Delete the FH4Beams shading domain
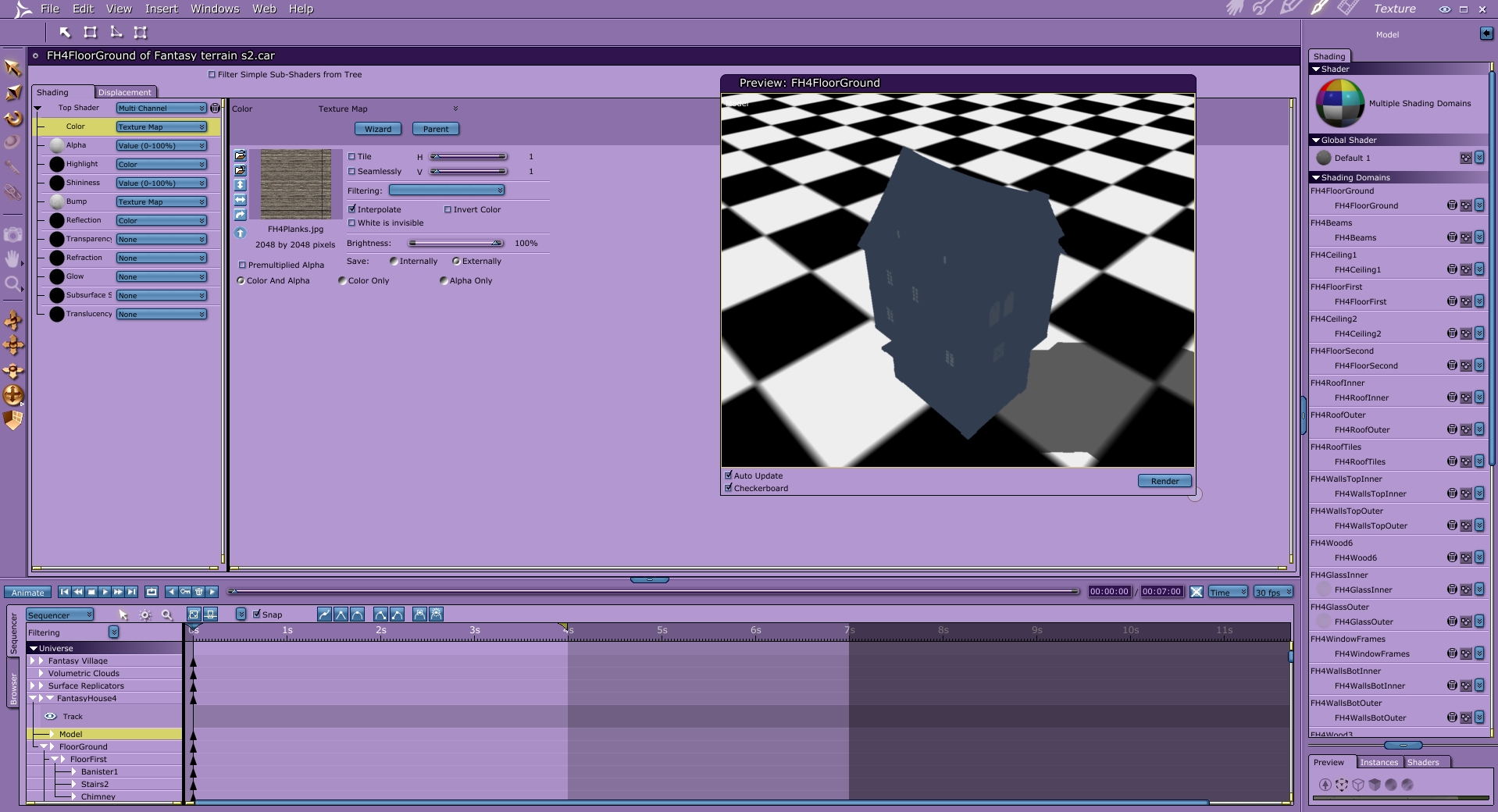 click(1452, 237)
